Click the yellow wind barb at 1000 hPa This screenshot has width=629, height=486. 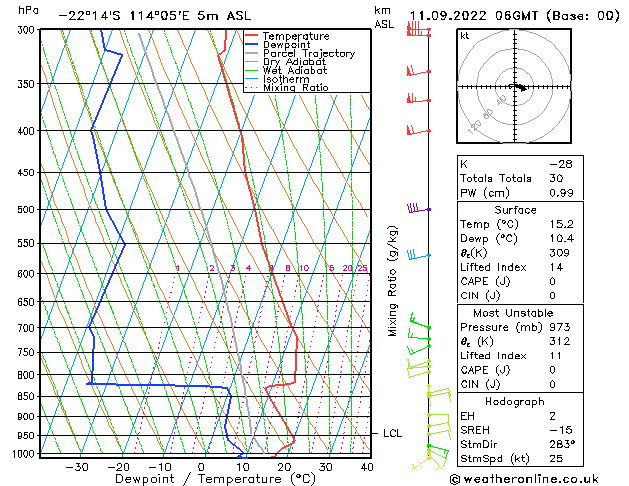(x=427, y=461)
